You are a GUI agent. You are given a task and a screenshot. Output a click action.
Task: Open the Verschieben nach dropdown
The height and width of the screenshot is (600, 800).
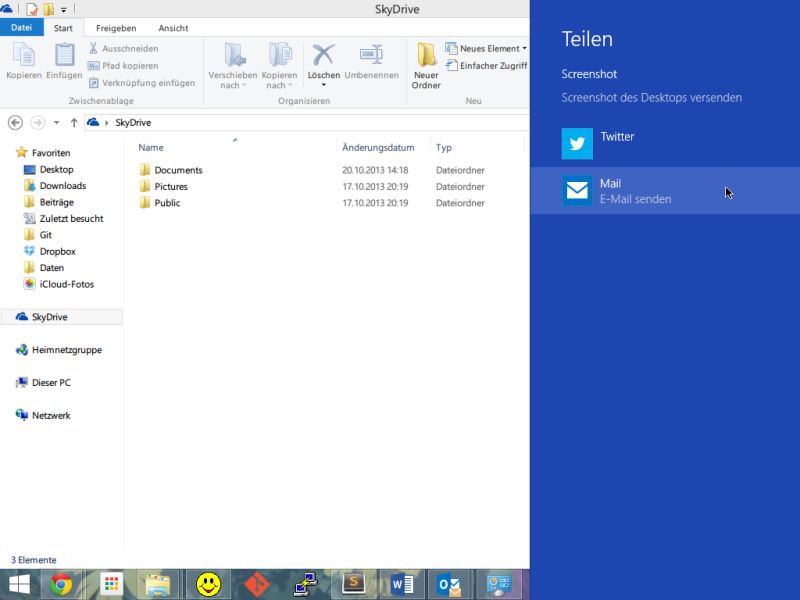click(233, 66)
